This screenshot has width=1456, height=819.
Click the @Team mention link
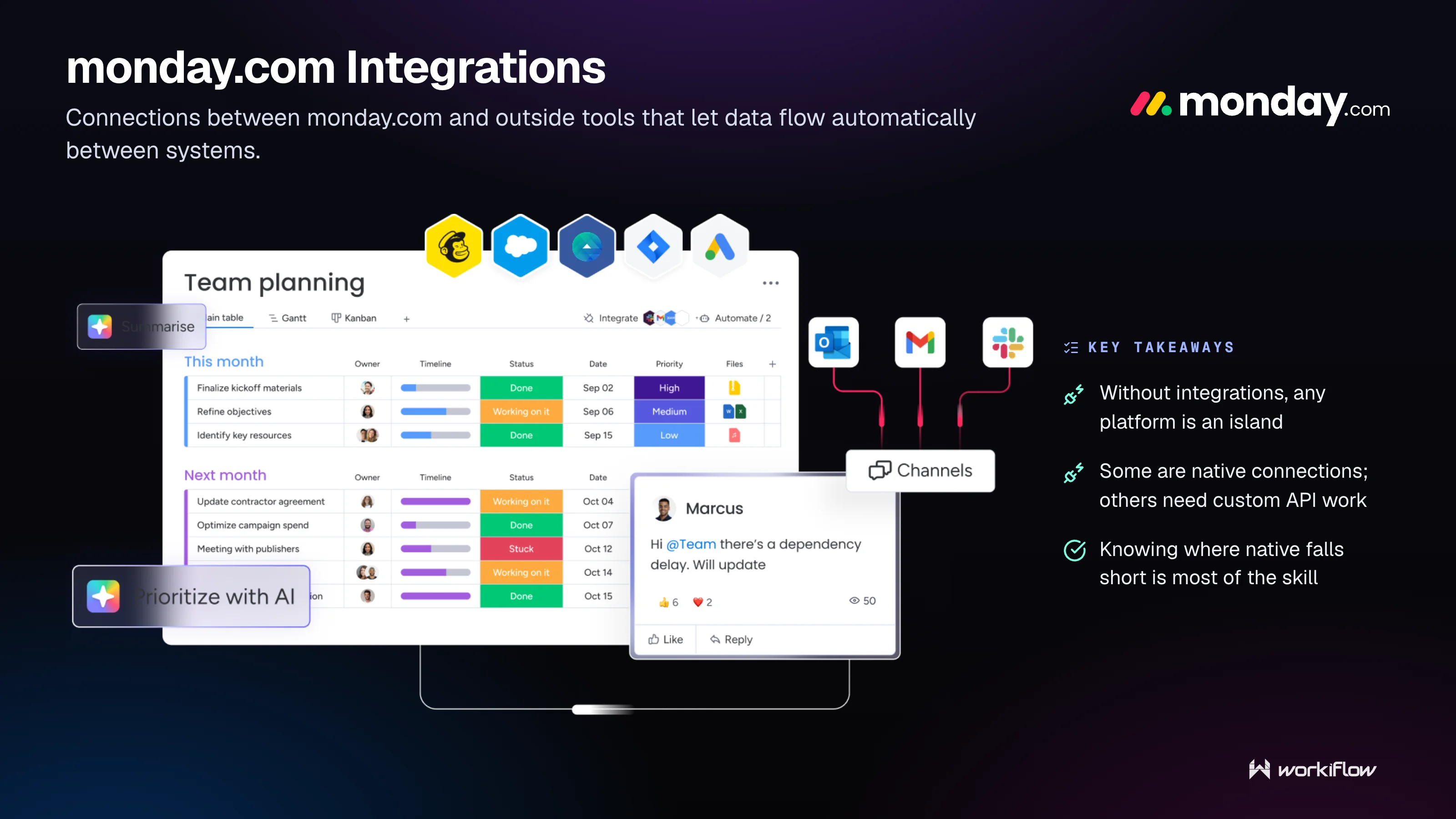(x=691, y=544)
